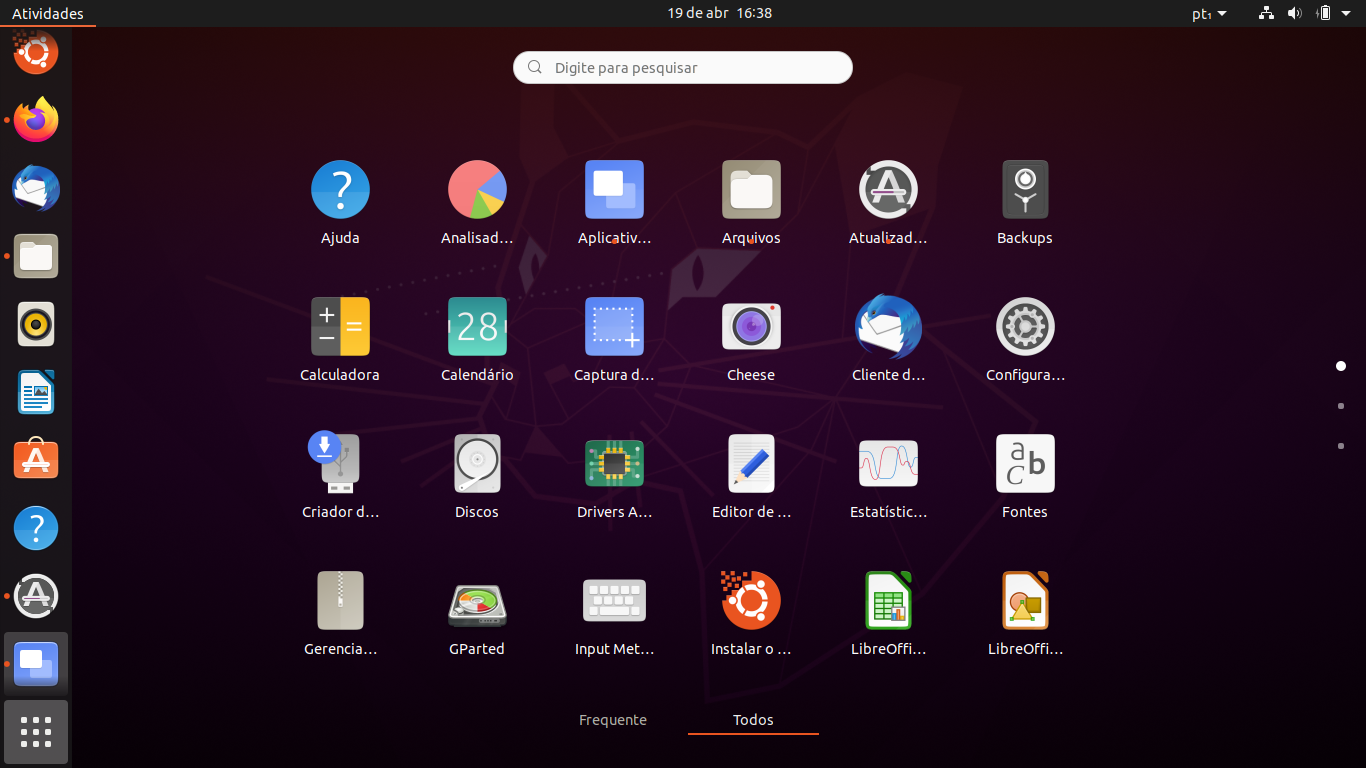Go to the third app page indicator dot
Image resolution: width=1366 pixels, height=768 pixels.
pyautogui.click(x=1341, y=446)
